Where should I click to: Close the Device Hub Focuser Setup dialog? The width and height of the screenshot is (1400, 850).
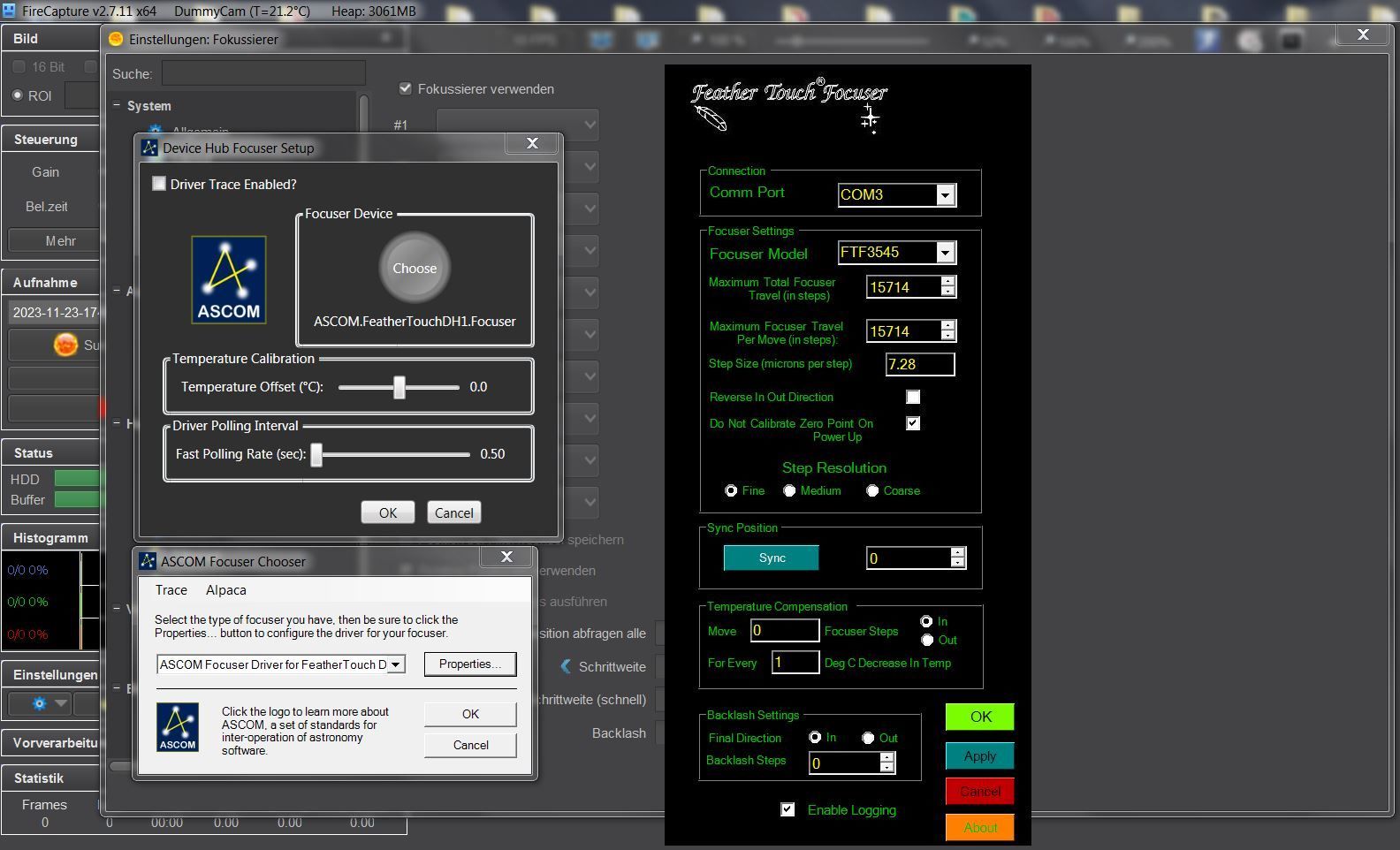(x=532, y=143)
